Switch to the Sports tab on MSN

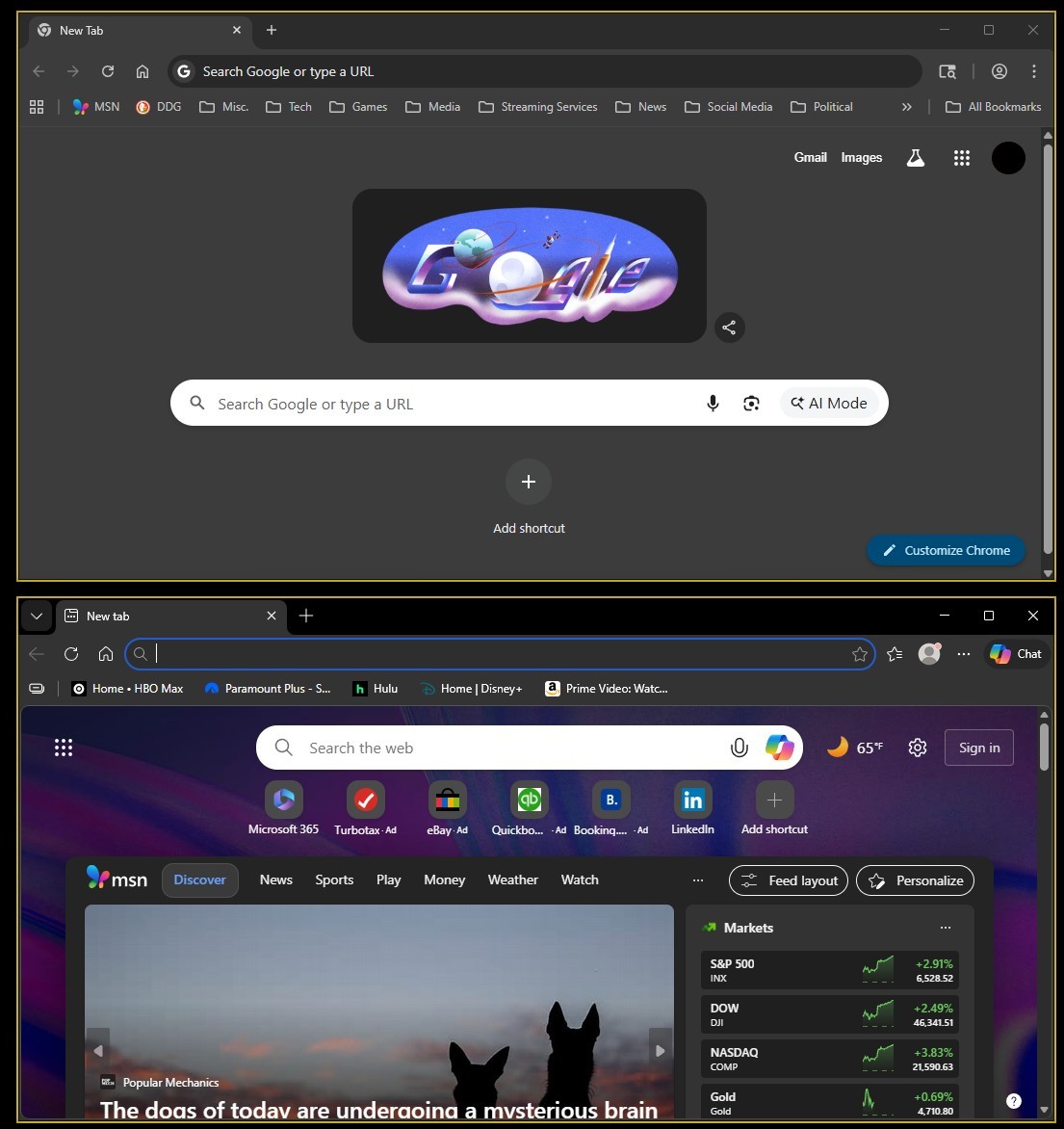[x=334, y=880]
